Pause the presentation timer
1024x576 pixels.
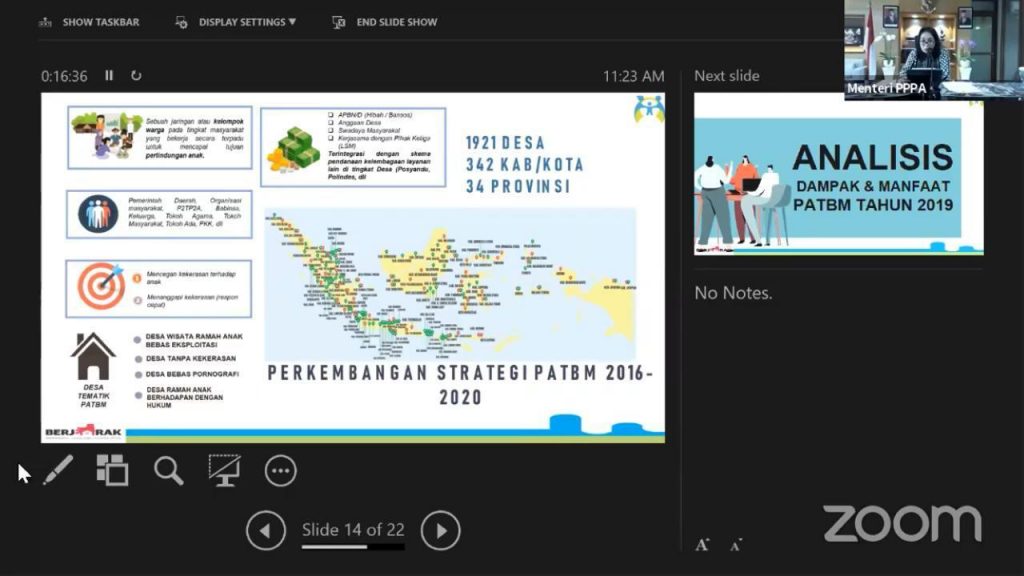(110, 76)
